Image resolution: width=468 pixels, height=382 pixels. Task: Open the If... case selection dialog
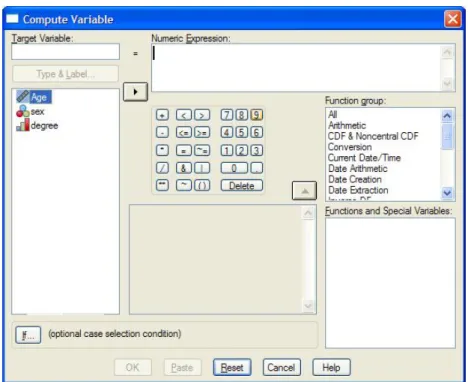[x=28, y=335]
